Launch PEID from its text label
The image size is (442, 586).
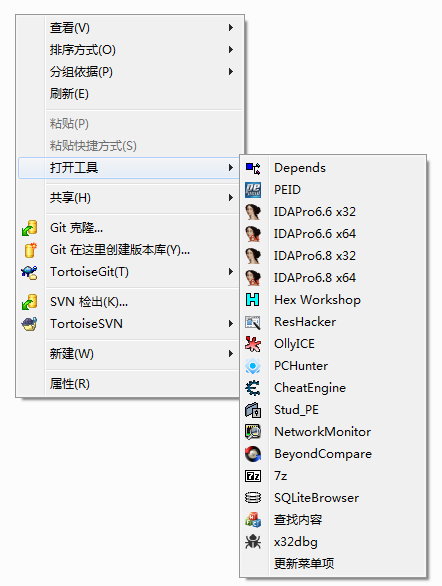287,190
